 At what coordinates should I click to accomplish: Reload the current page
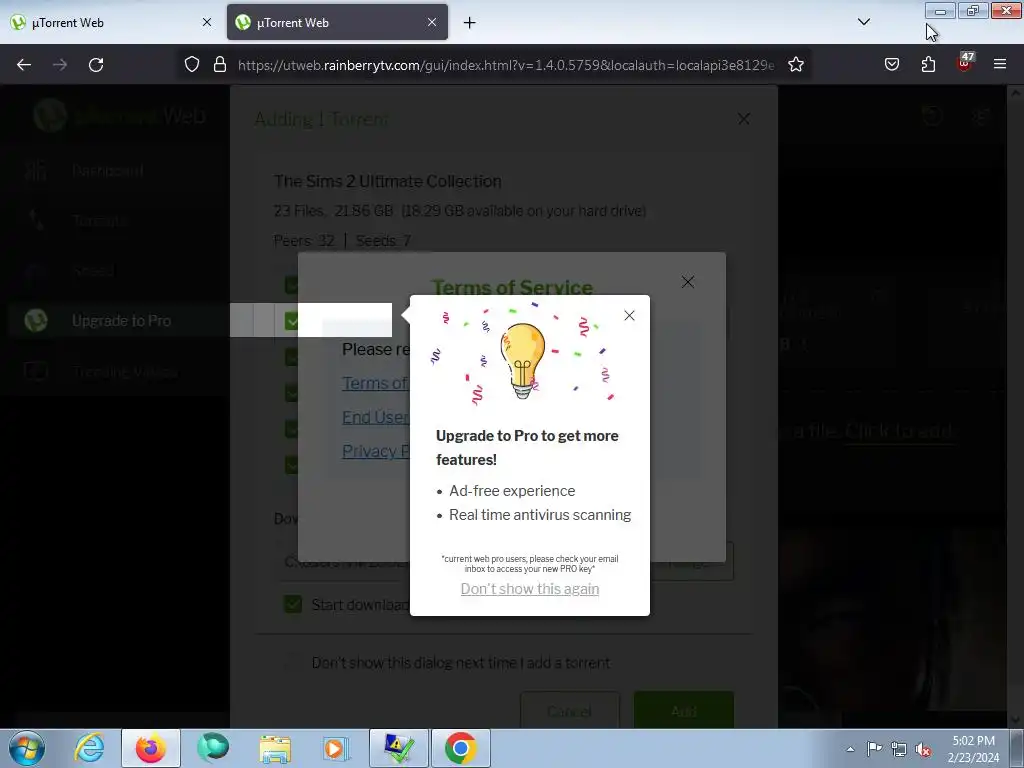[x=96, y=65]
